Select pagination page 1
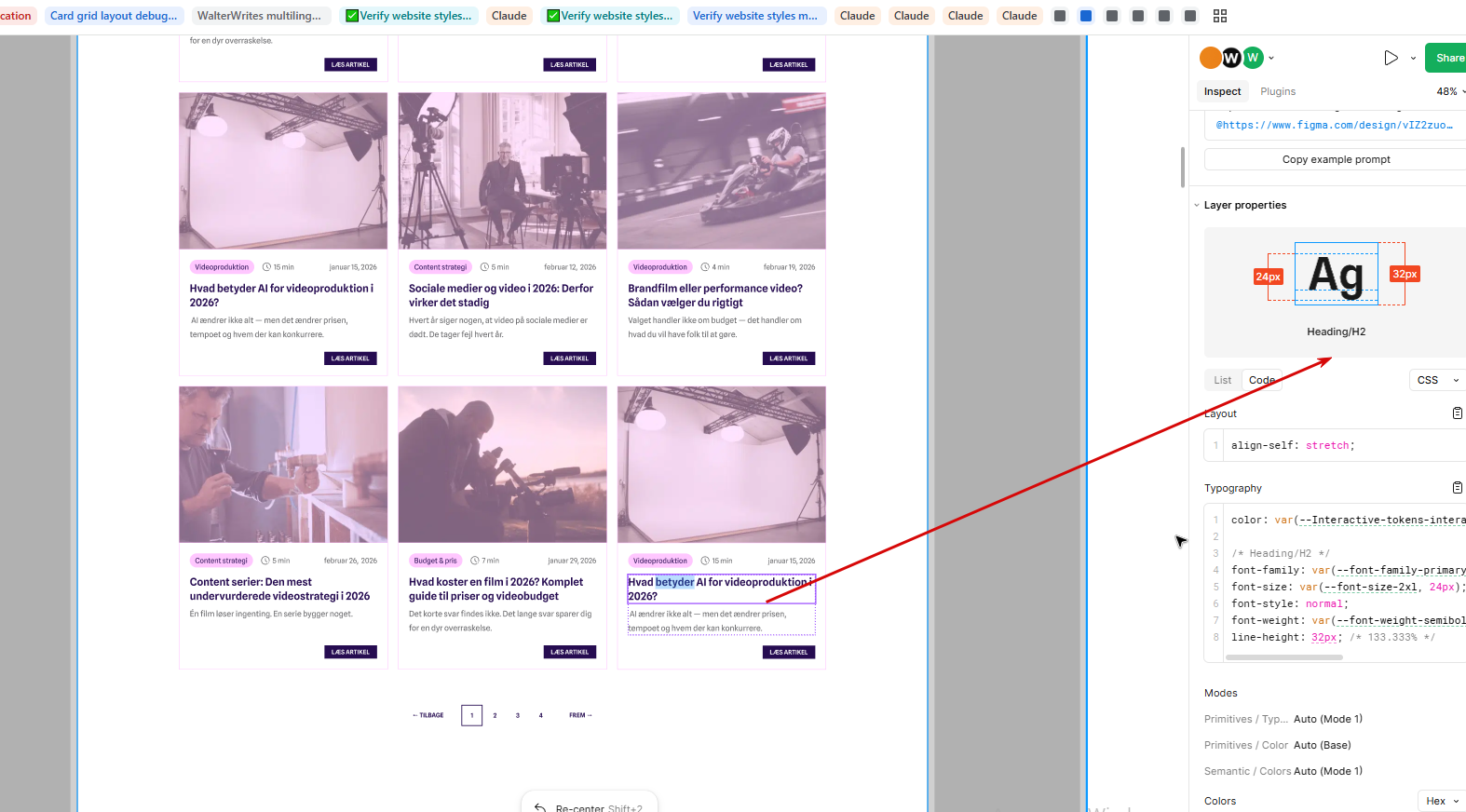Image resolution: width=1466 pixels, height=812 pixels. click(472, 715)
